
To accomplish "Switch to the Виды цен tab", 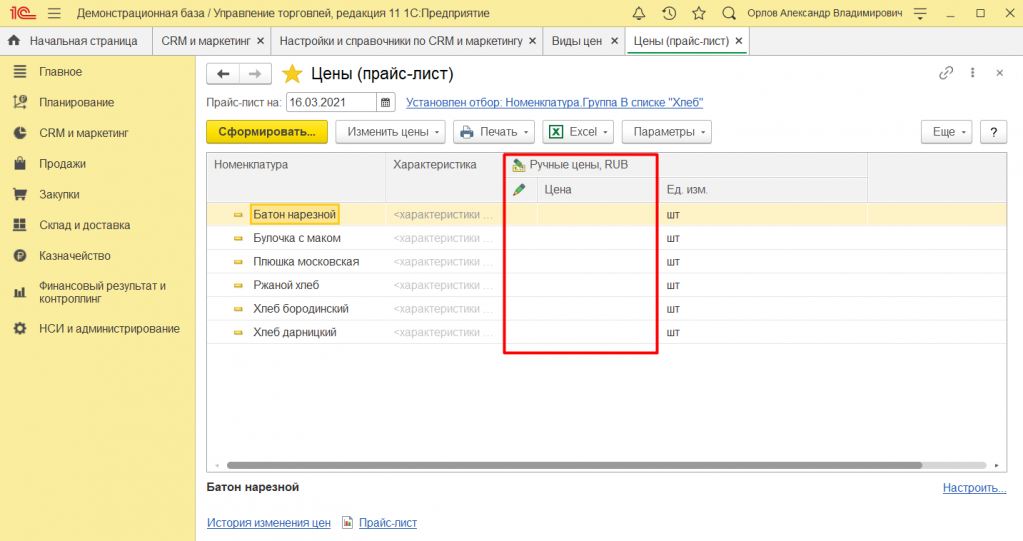I will 577,41.
